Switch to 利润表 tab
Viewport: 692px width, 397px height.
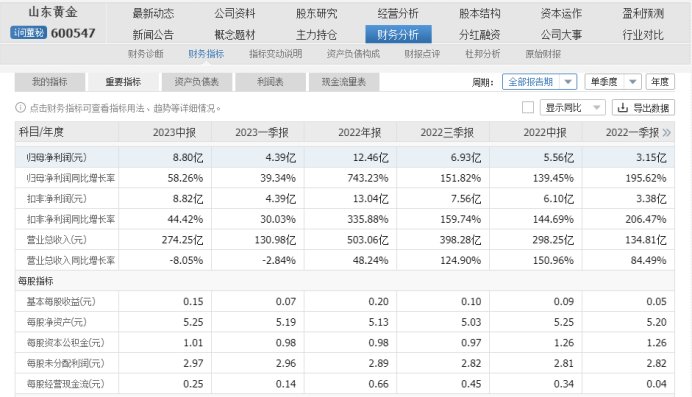point(270,82)
